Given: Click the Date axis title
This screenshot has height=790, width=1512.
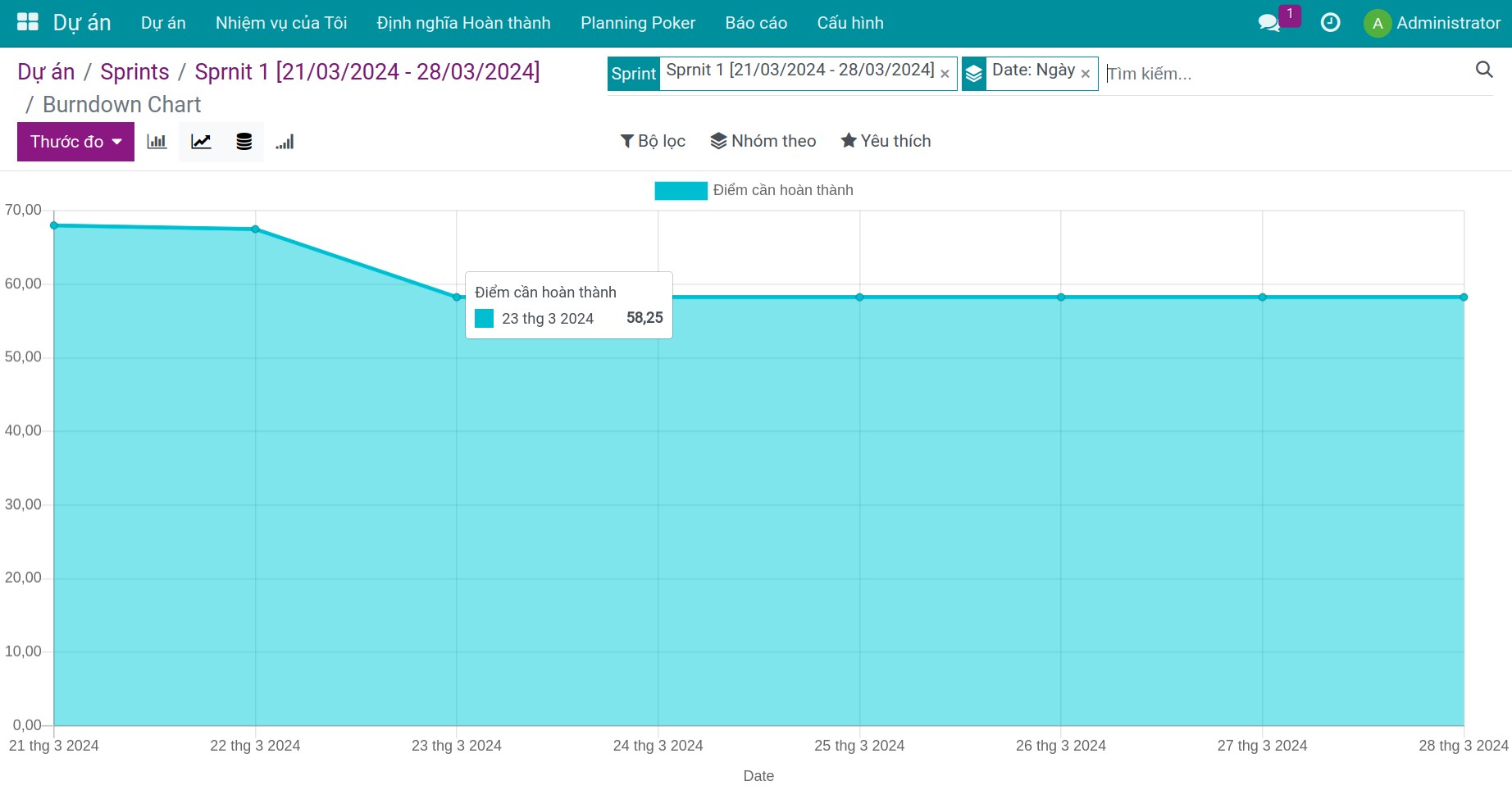Looking at the screenshot, I should (x=758, y=776).
